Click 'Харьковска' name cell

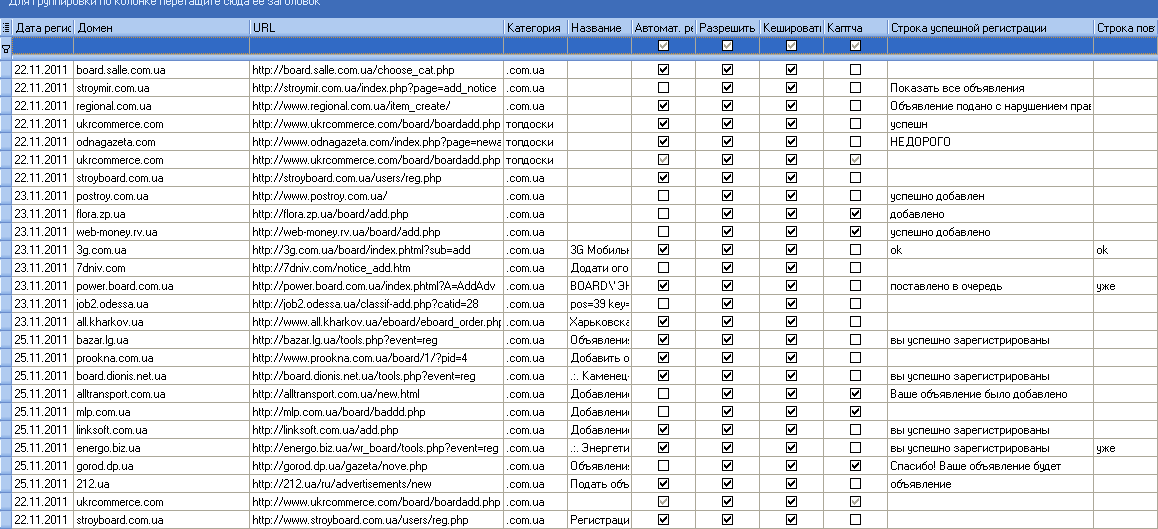click(x=599, y=322)
